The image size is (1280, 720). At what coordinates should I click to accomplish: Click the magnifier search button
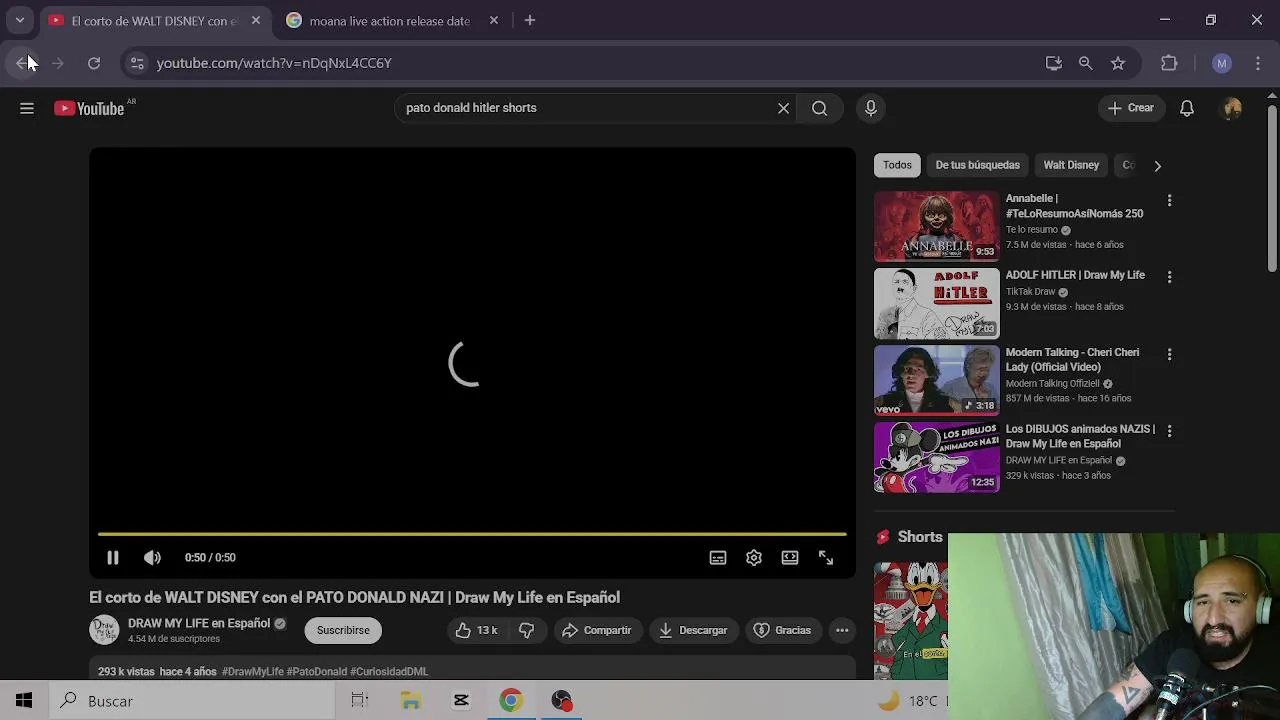(819, 108)
